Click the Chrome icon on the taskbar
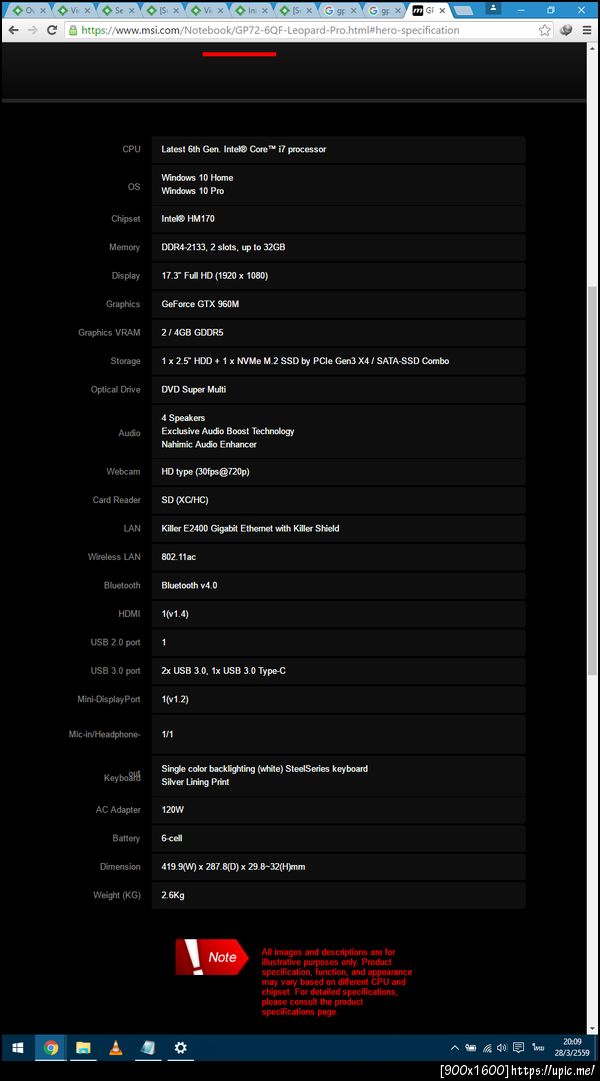Image resolution: width=600 pixels, height=1081 pixels. 50,1048
